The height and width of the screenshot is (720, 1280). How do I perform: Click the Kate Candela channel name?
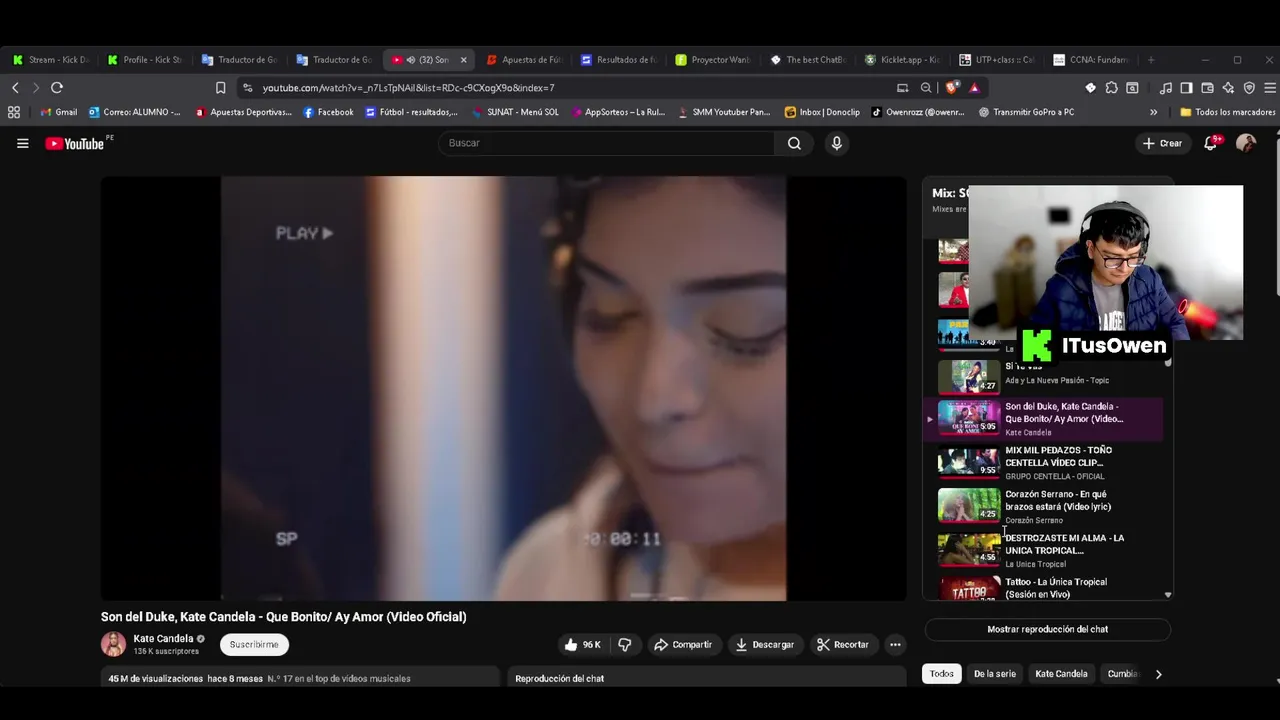click(x=163, y=638)
